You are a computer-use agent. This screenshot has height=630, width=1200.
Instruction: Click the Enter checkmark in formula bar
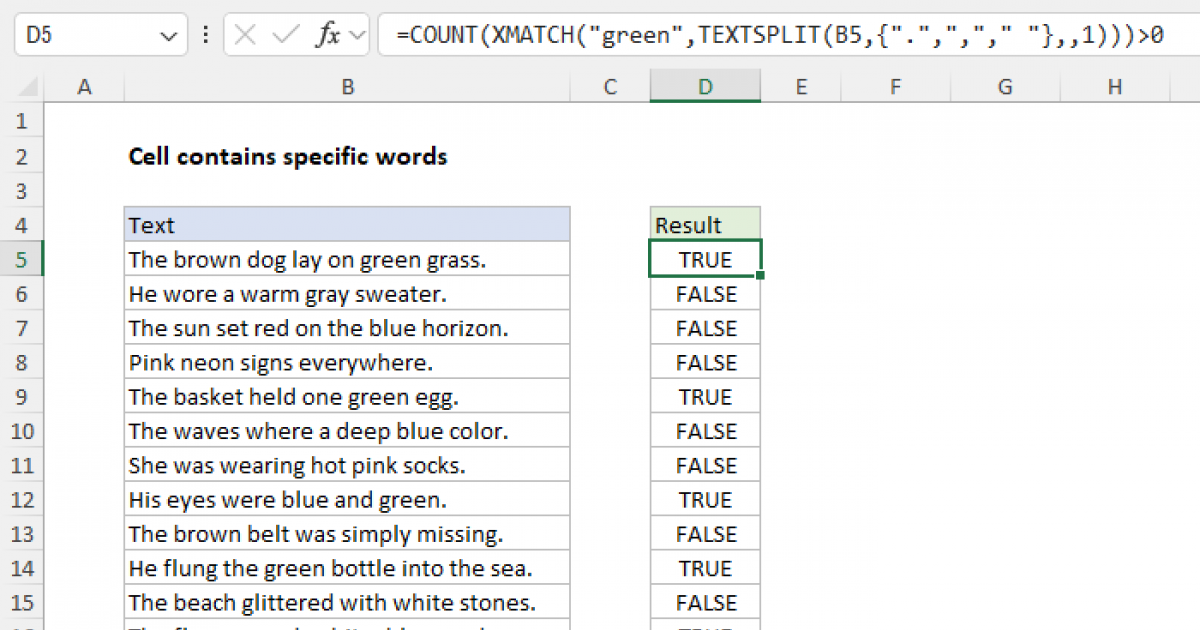click(x=286, y=36)
